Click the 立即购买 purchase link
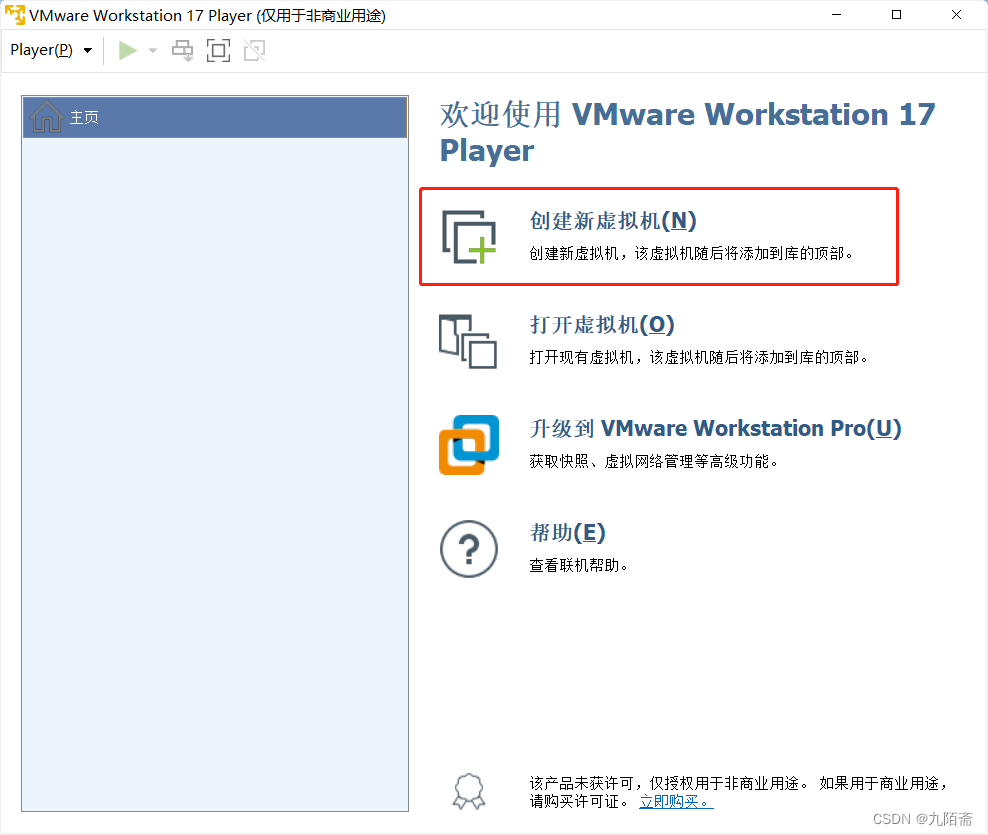Viewport: 988px width, 835px height. 676,802
